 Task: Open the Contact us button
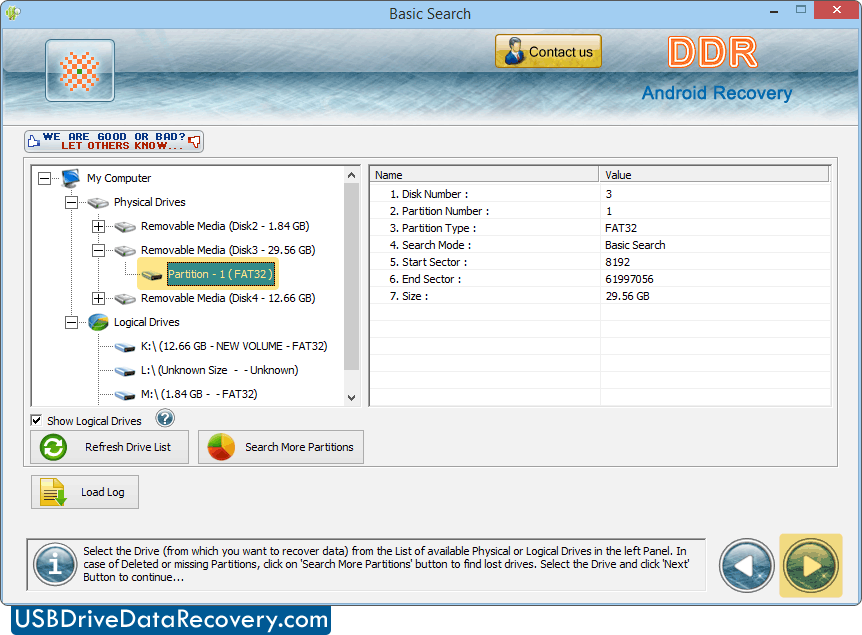548,52
